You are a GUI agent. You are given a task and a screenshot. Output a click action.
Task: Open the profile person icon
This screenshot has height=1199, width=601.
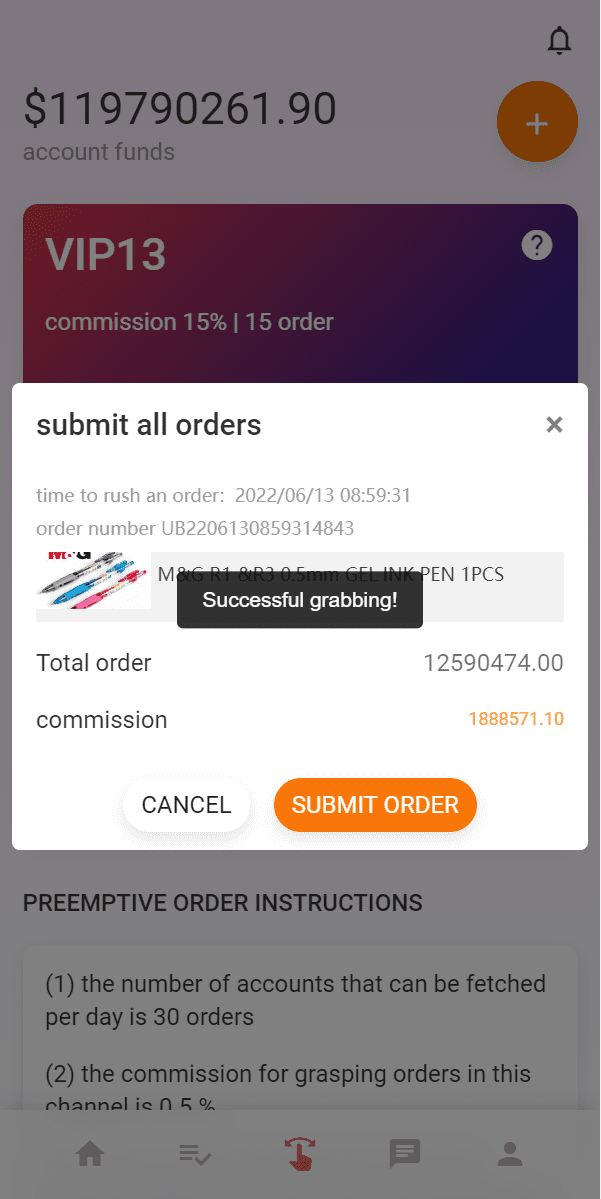510,1155
